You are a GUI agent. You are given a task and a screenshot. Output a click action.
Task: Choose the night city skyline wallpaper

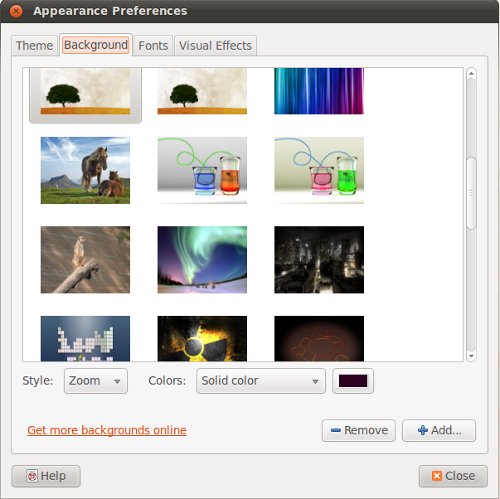(x=319, y=260)
